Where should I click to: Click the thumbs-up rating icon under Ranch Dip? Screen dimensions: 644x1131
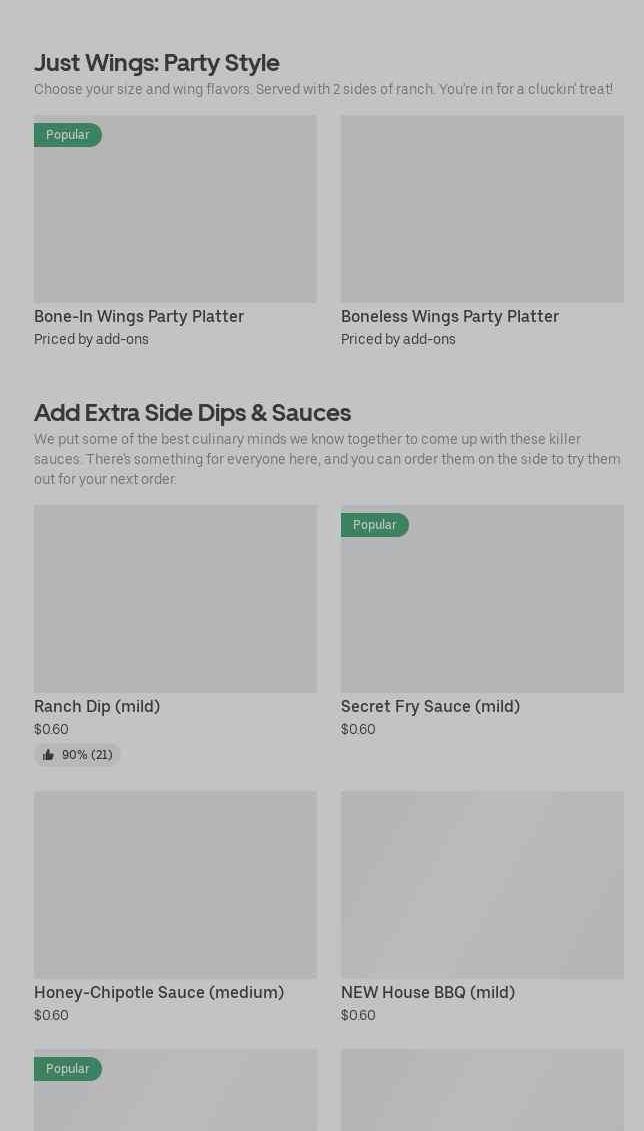(48, 754)
